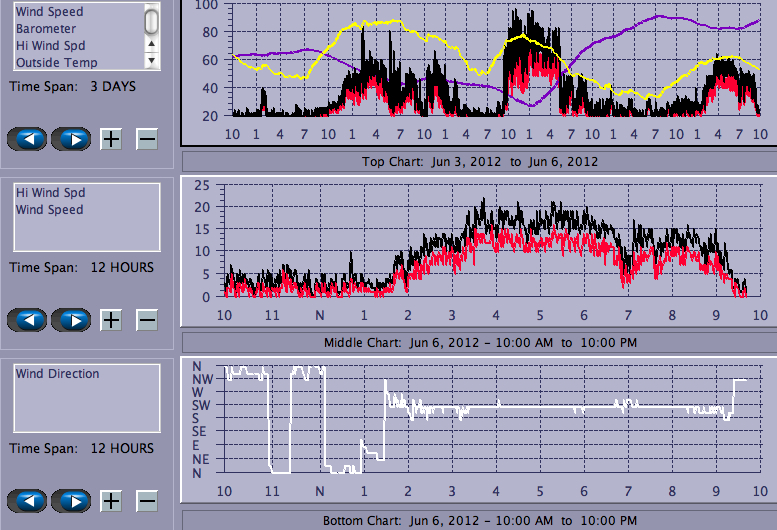777x530 pixels.
Task: Click the middle chart forward arrow button
Action: point(71,320)
